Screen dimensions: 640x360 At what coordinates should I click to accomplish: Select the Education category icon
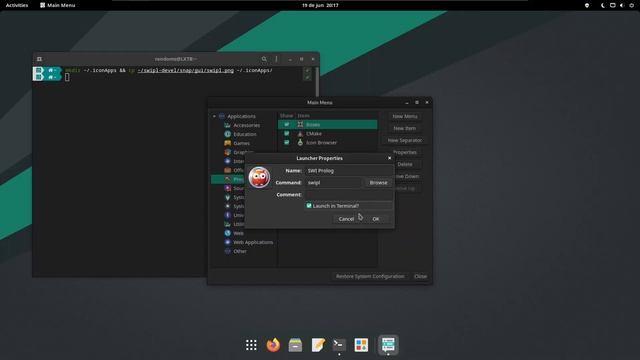[227, 134]
